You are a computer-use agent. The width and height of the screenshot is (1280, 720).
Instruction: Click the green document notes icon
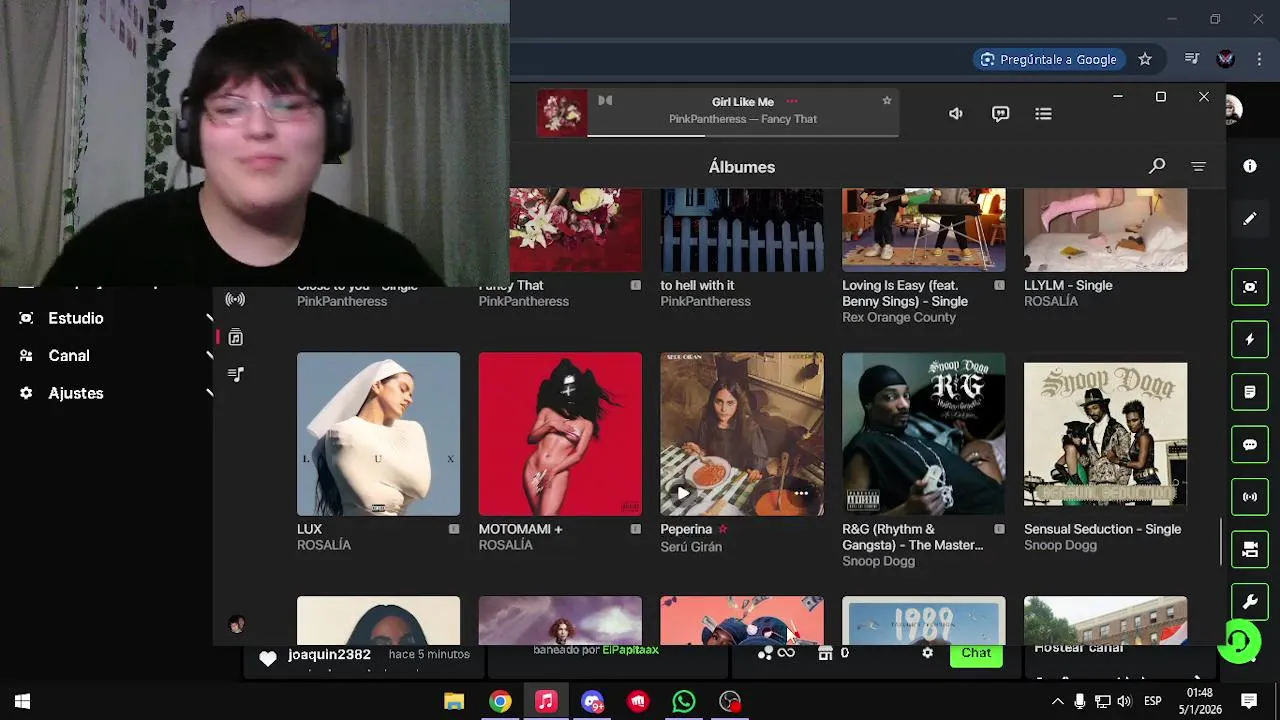click(1250, 392)
